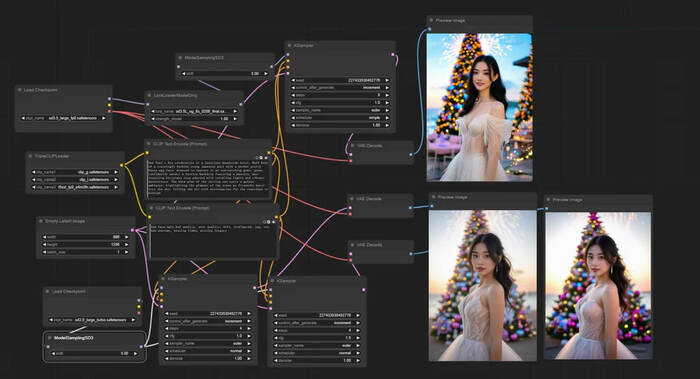Open the lora_name combo in LoraLoaderModelOnly
This screenshot has height=379, width=700.
194,111
